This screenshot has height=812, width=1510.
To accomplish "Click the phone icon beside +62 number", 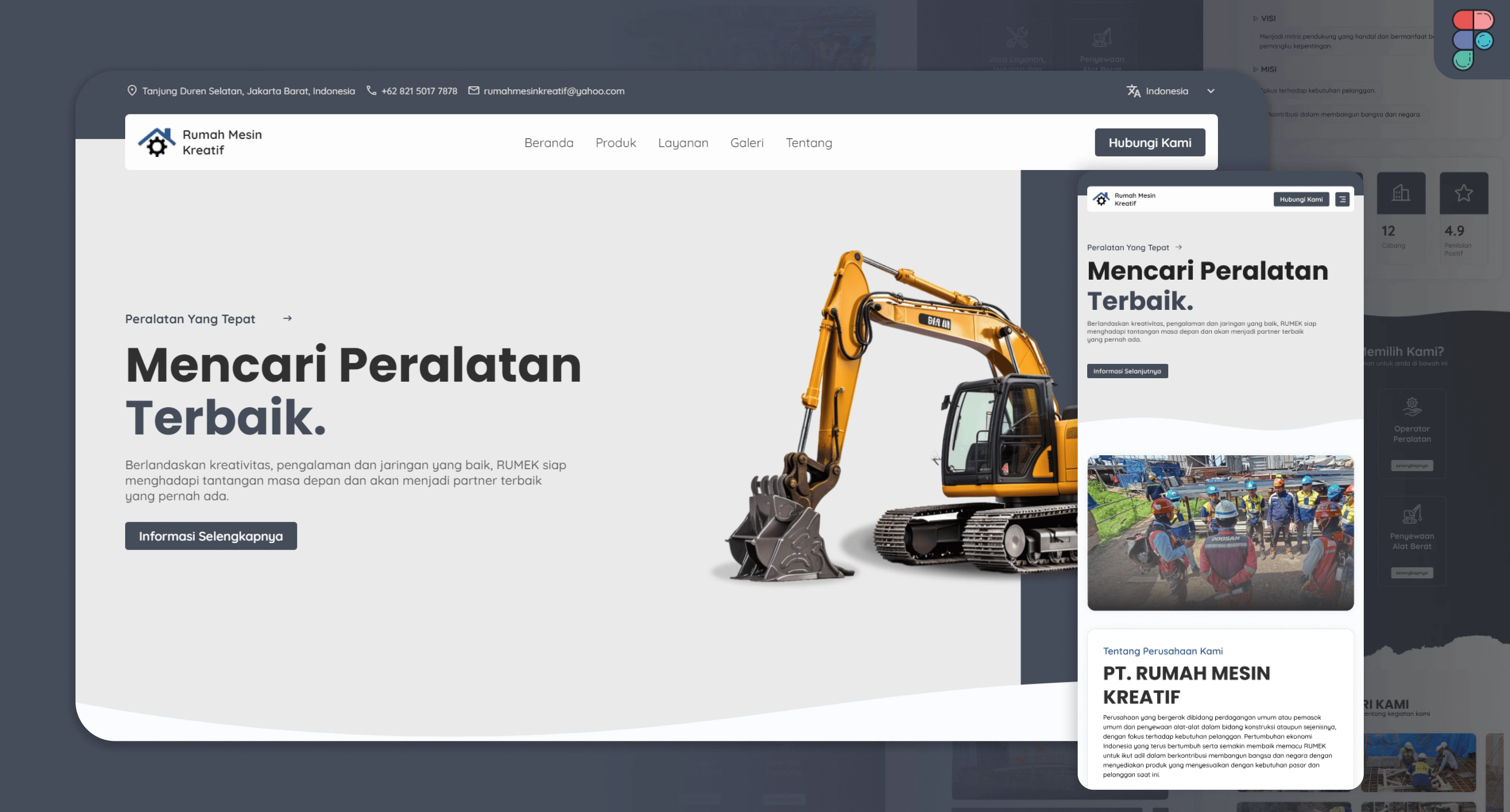I will pyautogui.click(x=371, y=90).
